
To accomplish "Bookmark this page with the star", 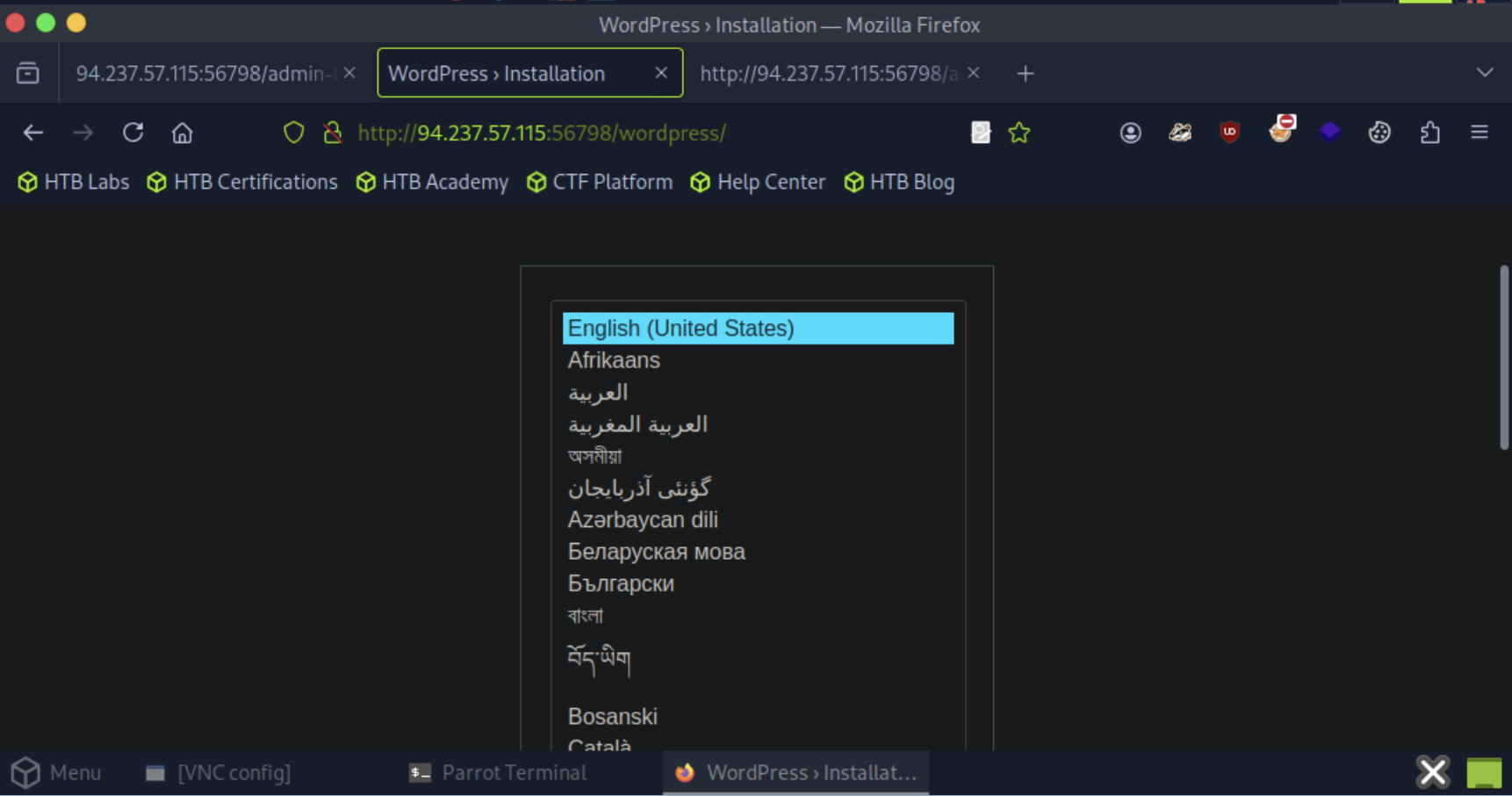I will coord(1019,133).
